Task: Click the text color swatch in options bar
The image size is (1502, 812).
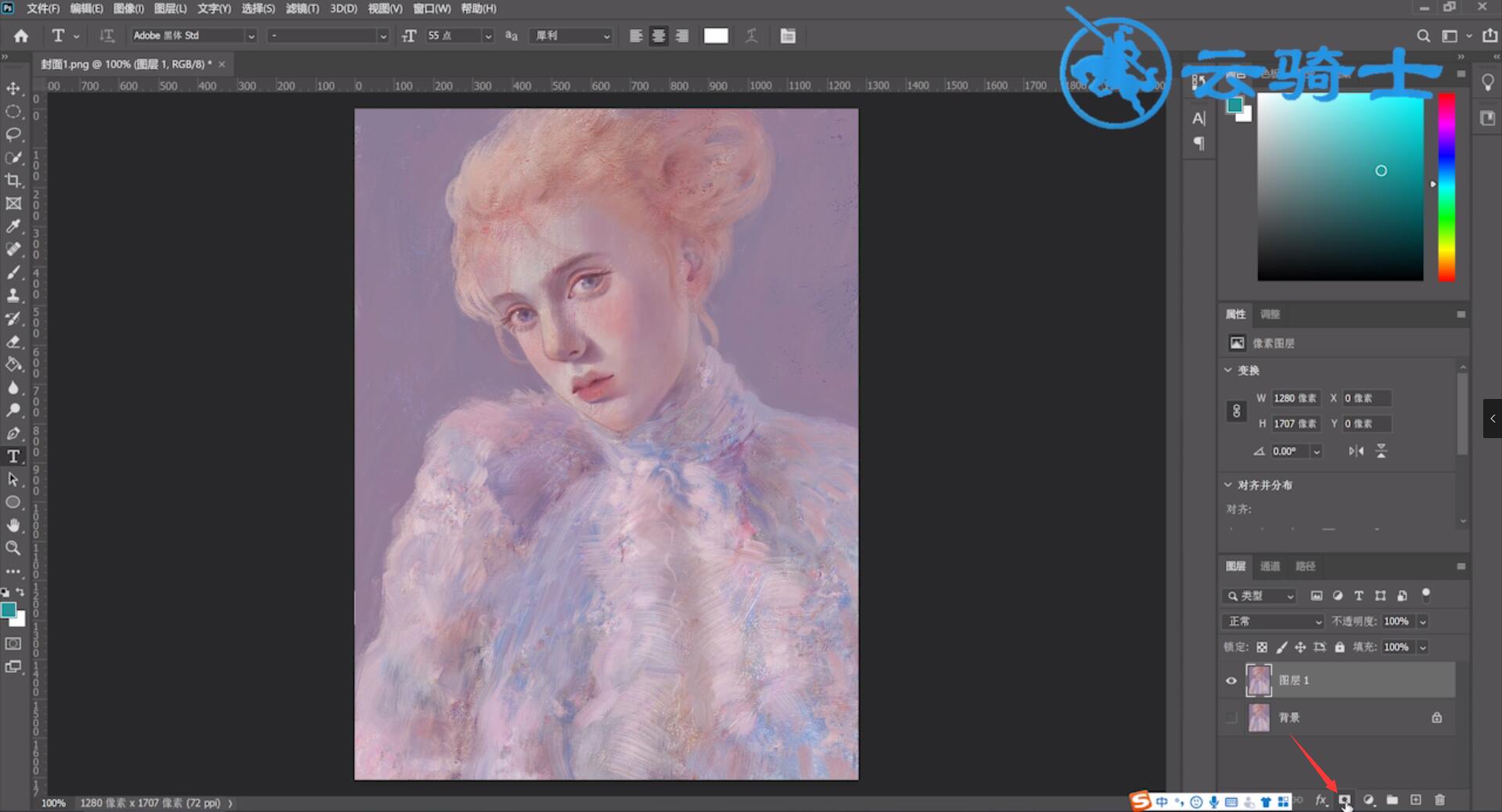Action: pyautogui.click(x=716, y=36)
